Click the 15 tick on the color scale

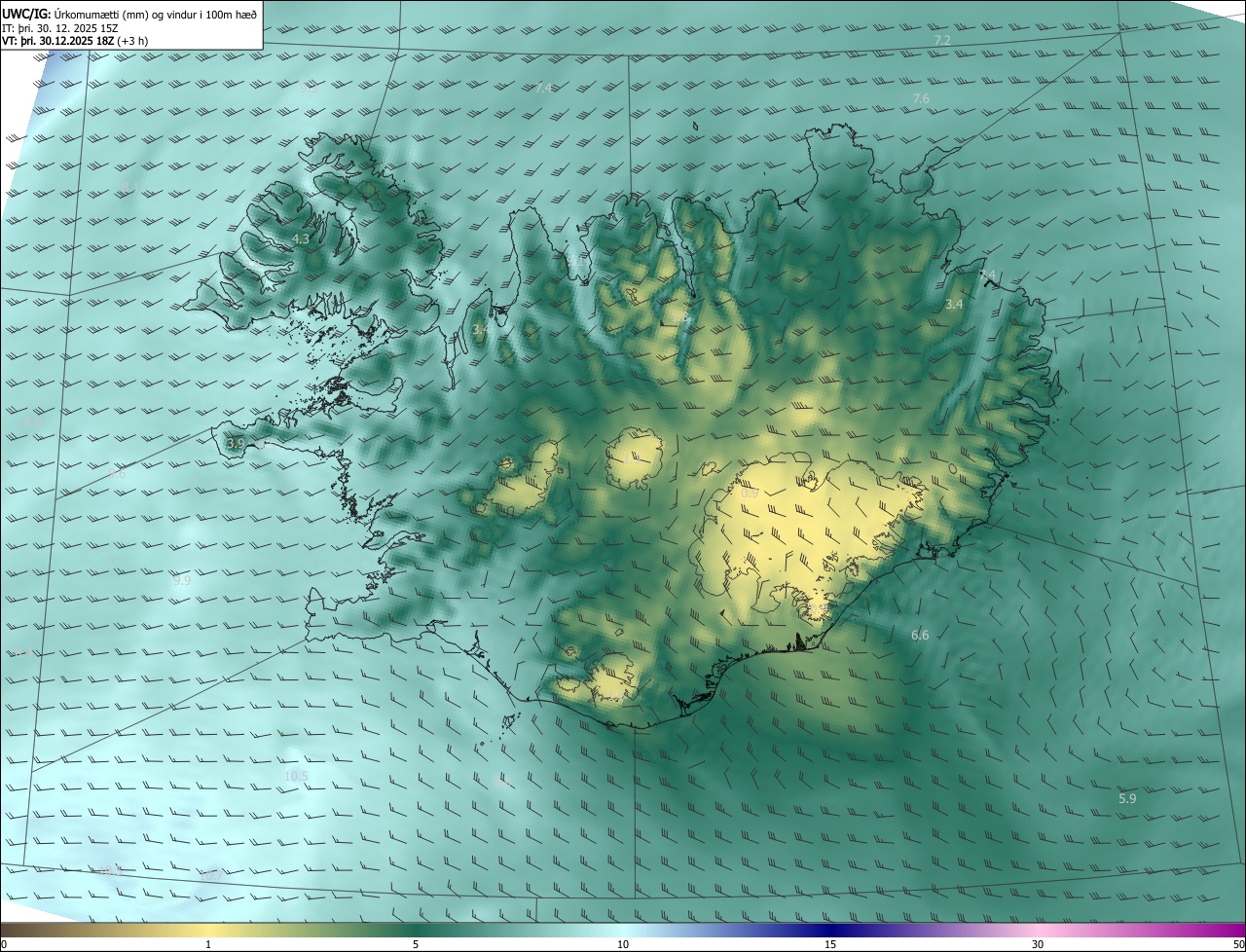tap(830, 944)
